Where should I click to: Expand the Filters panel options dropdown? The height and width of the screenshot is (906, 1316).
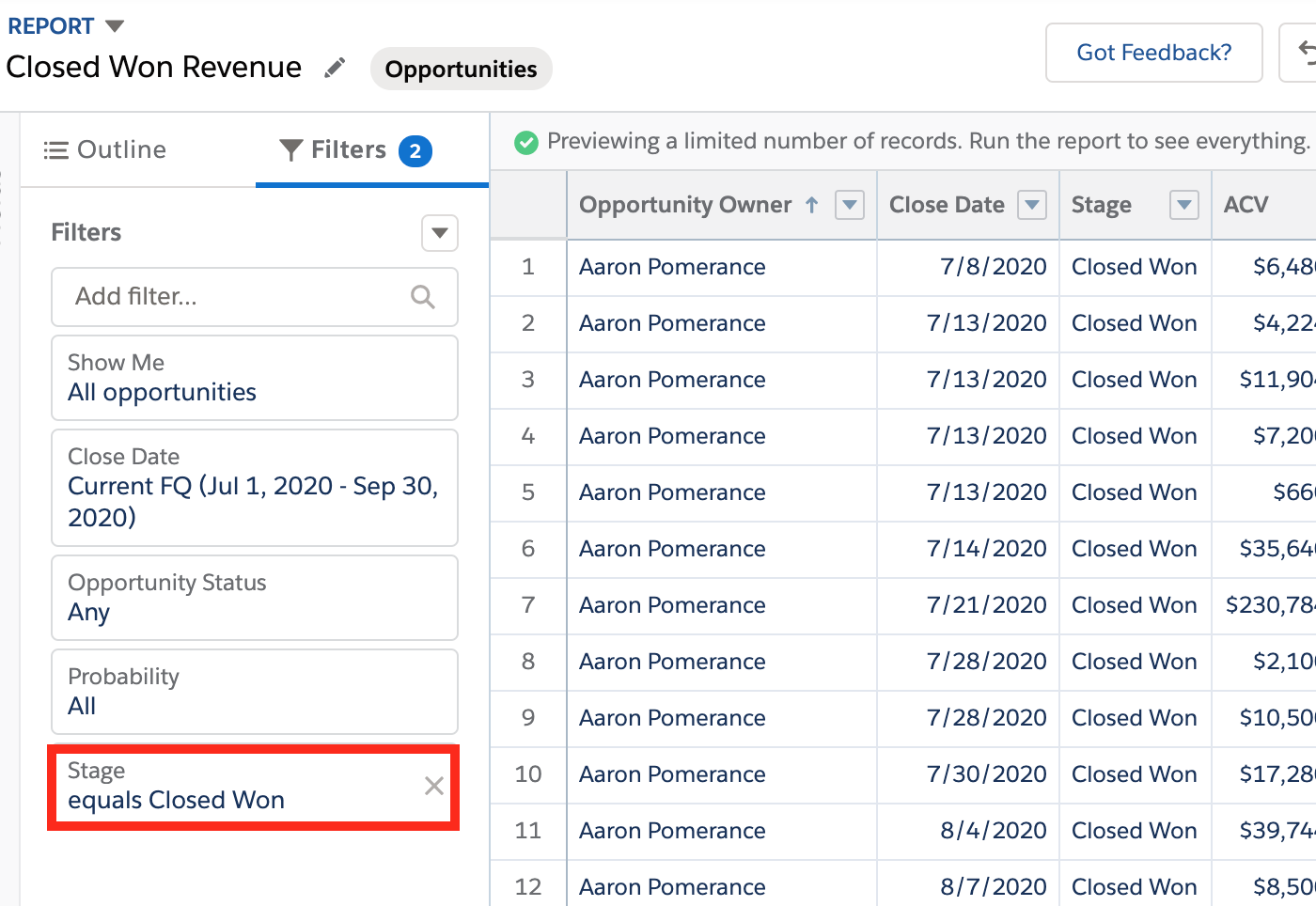pyautogui.click(x=439, y=233)
